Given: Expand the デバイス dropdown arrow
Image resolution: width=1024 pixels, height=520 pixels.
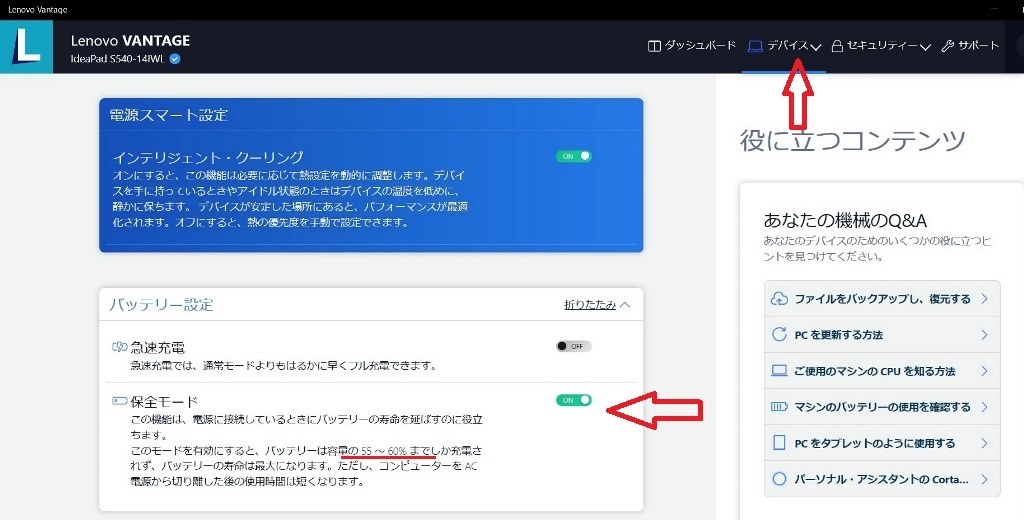Looking at the screenshot, I should tap(815, 46).
